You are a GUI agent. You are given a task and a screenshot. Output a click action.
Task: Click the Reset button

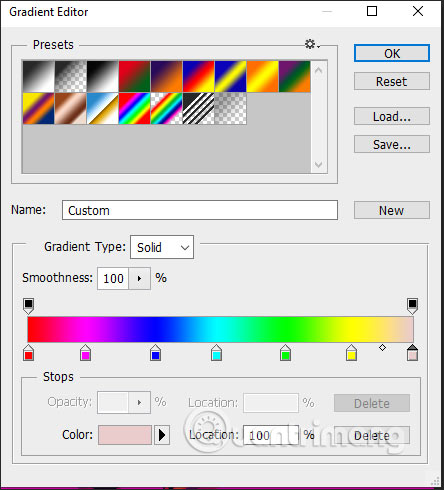pyautogui.click(x=392, y=81)
